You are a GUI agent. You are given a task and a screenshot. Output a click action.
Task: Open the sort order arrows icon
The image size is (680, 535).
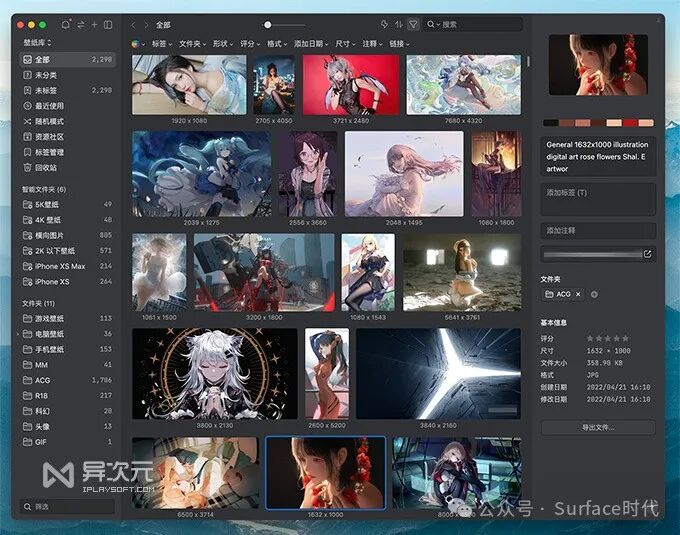pyautogui.click(x=399, y=24)
